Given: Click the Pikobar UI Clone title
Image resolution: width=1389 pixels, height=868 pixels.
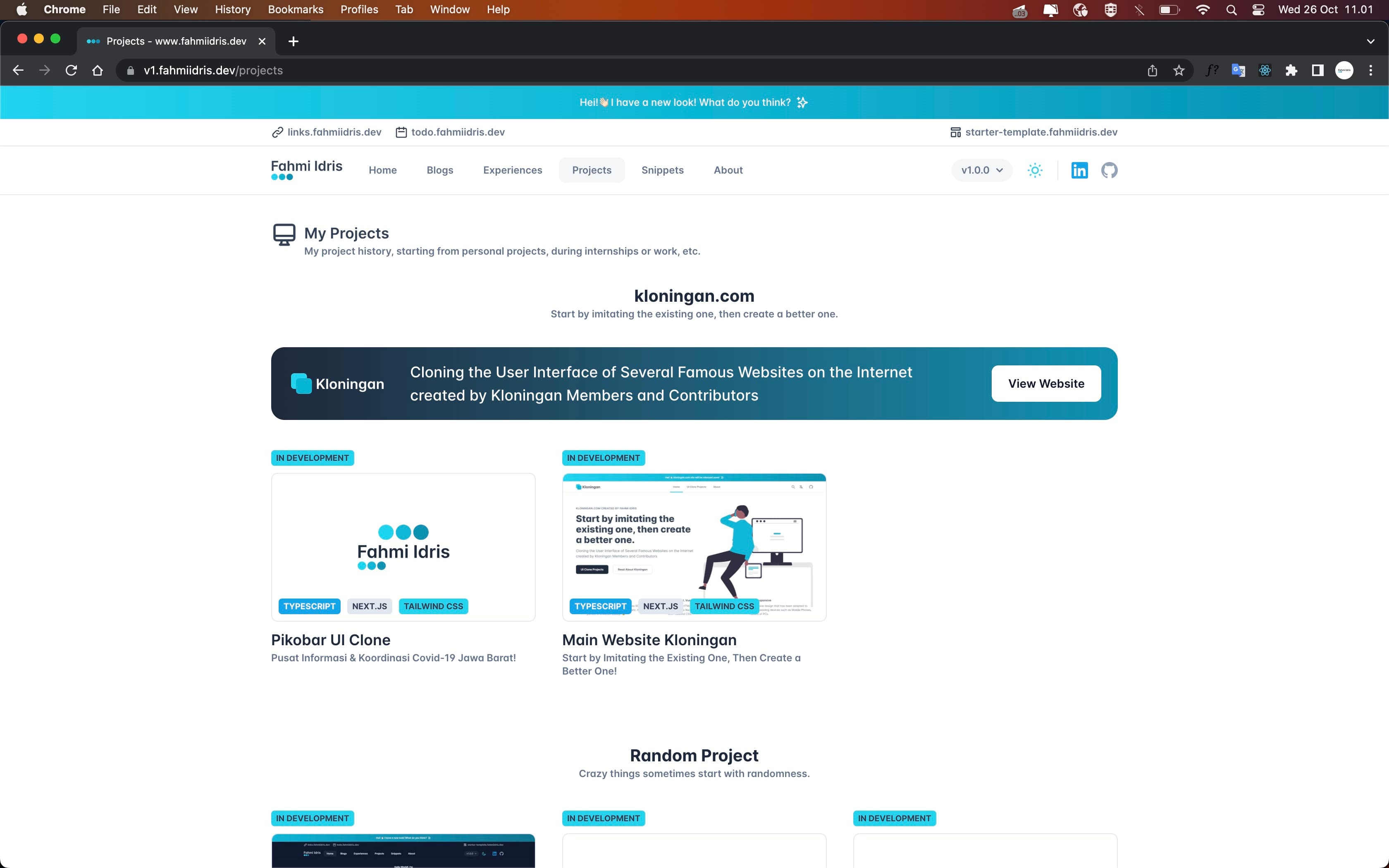Looking at the screenshot, I should pos(331,639).
